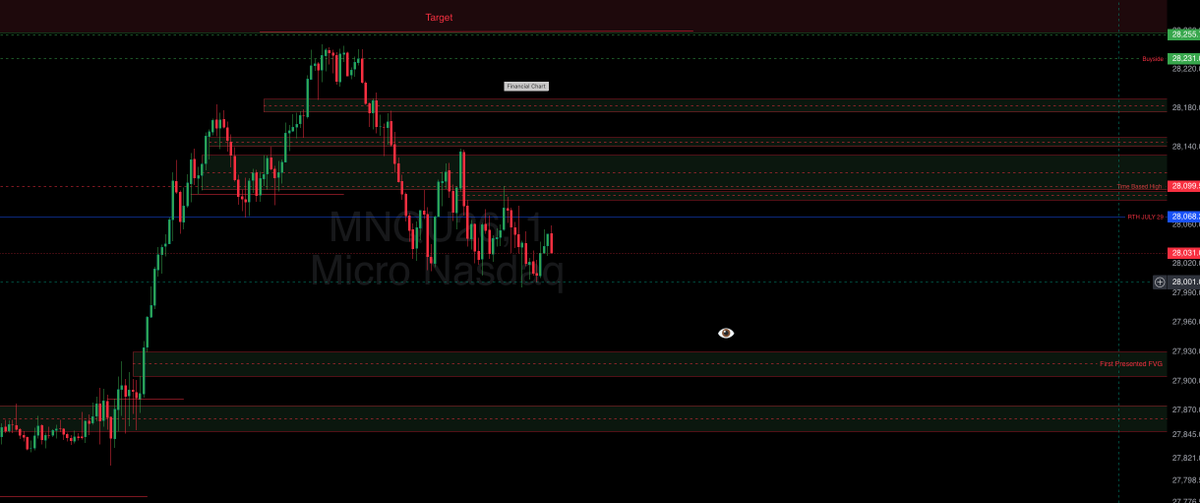Click the 27,930 price scale value
The width and height of the screenshot is (1200, 503).
1186,351
